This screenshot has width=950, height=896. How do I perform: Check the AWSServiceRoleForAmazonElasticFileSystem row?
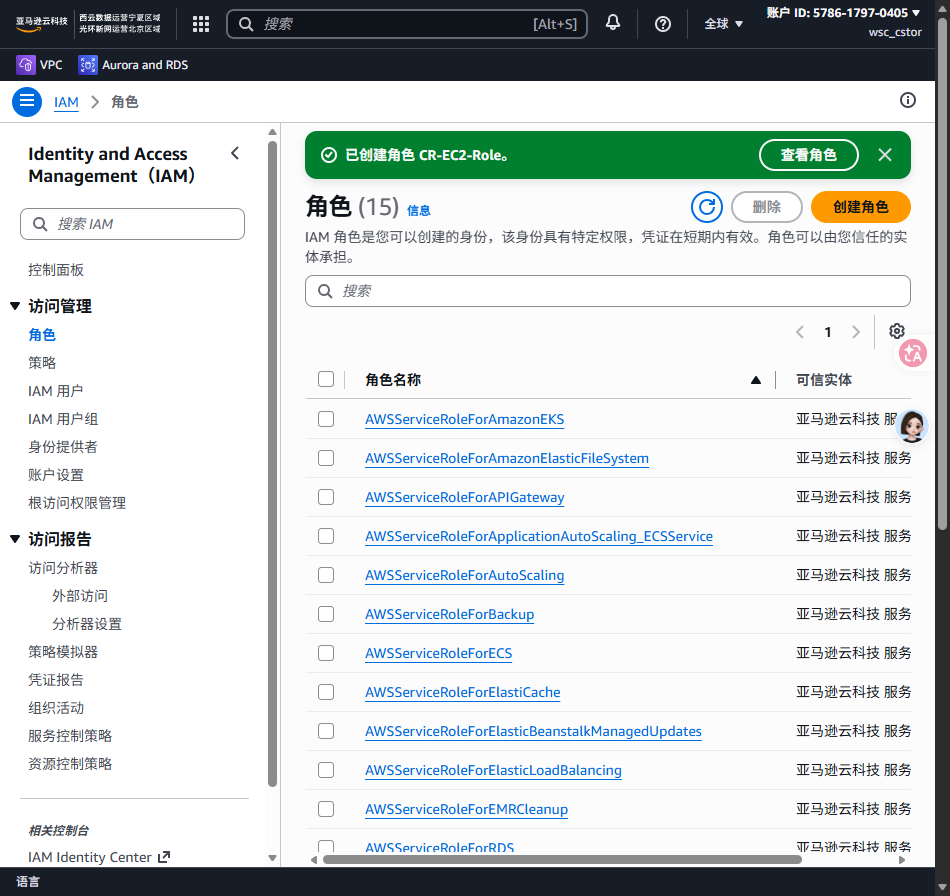tap(326, 458)
